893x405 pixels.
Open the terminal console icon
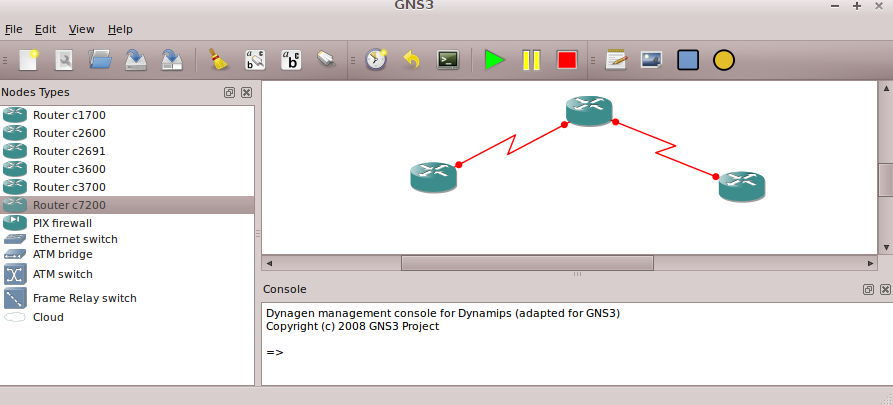pyautogui.click(x=448, y=60)
